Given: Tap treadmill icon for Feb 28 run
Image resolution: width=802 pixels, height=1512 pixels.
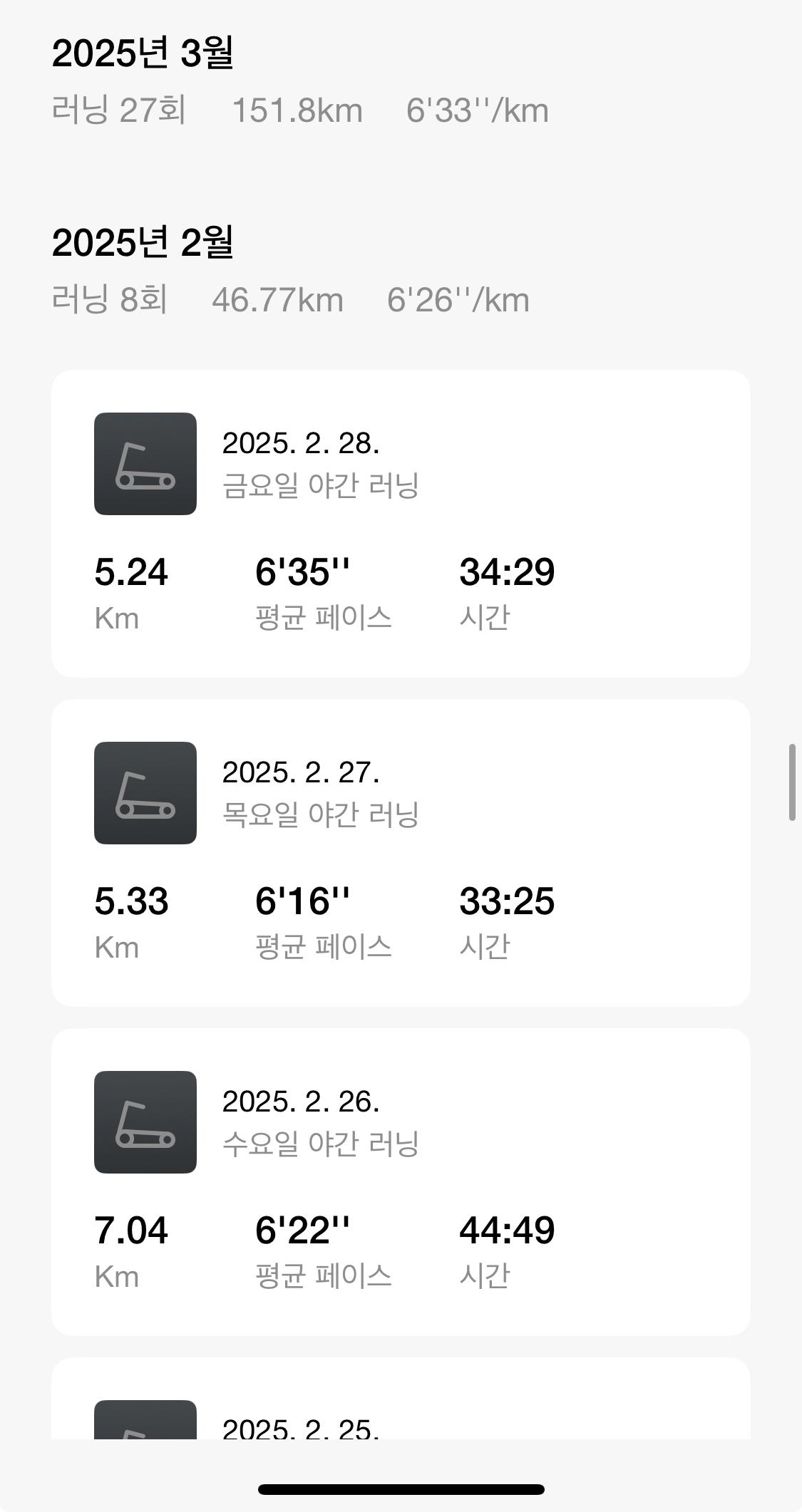Looking at the screenshot, I should pyautogui.click(x=145, y=464).
